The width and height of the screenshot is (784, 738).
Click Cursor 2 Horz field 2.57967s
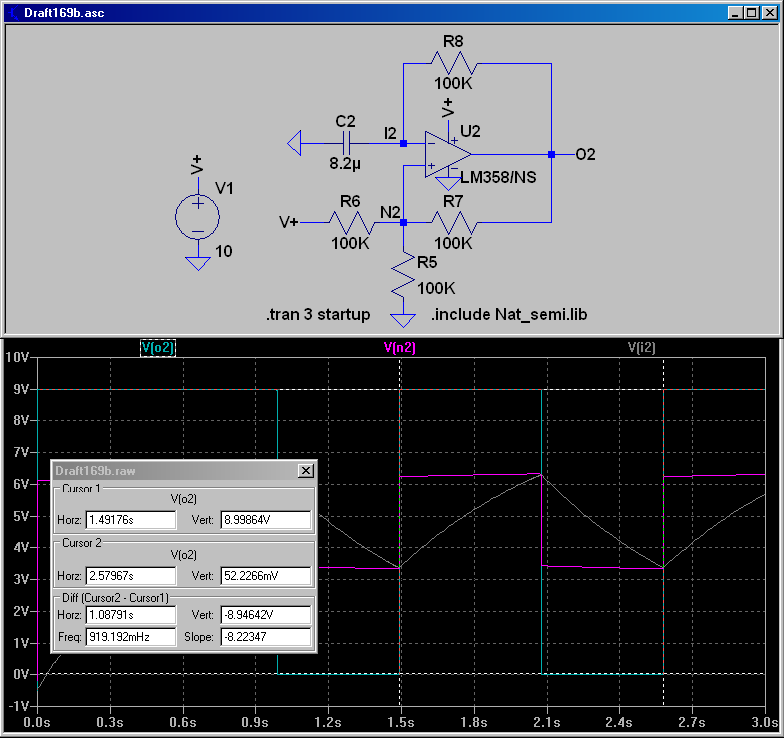tap(131, 576)
